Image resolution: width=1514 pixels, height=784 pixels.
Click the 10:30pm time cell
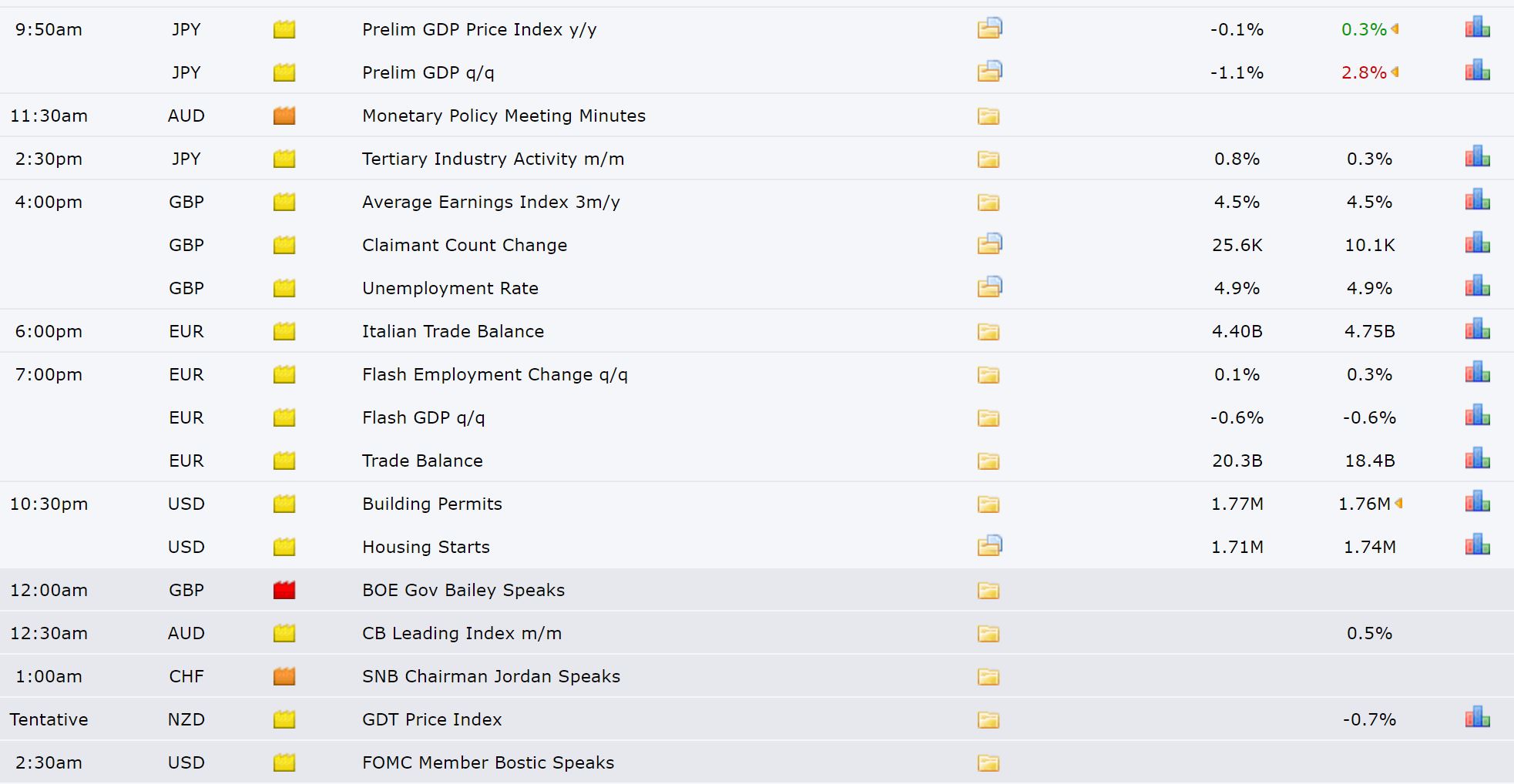coord(49,504)
